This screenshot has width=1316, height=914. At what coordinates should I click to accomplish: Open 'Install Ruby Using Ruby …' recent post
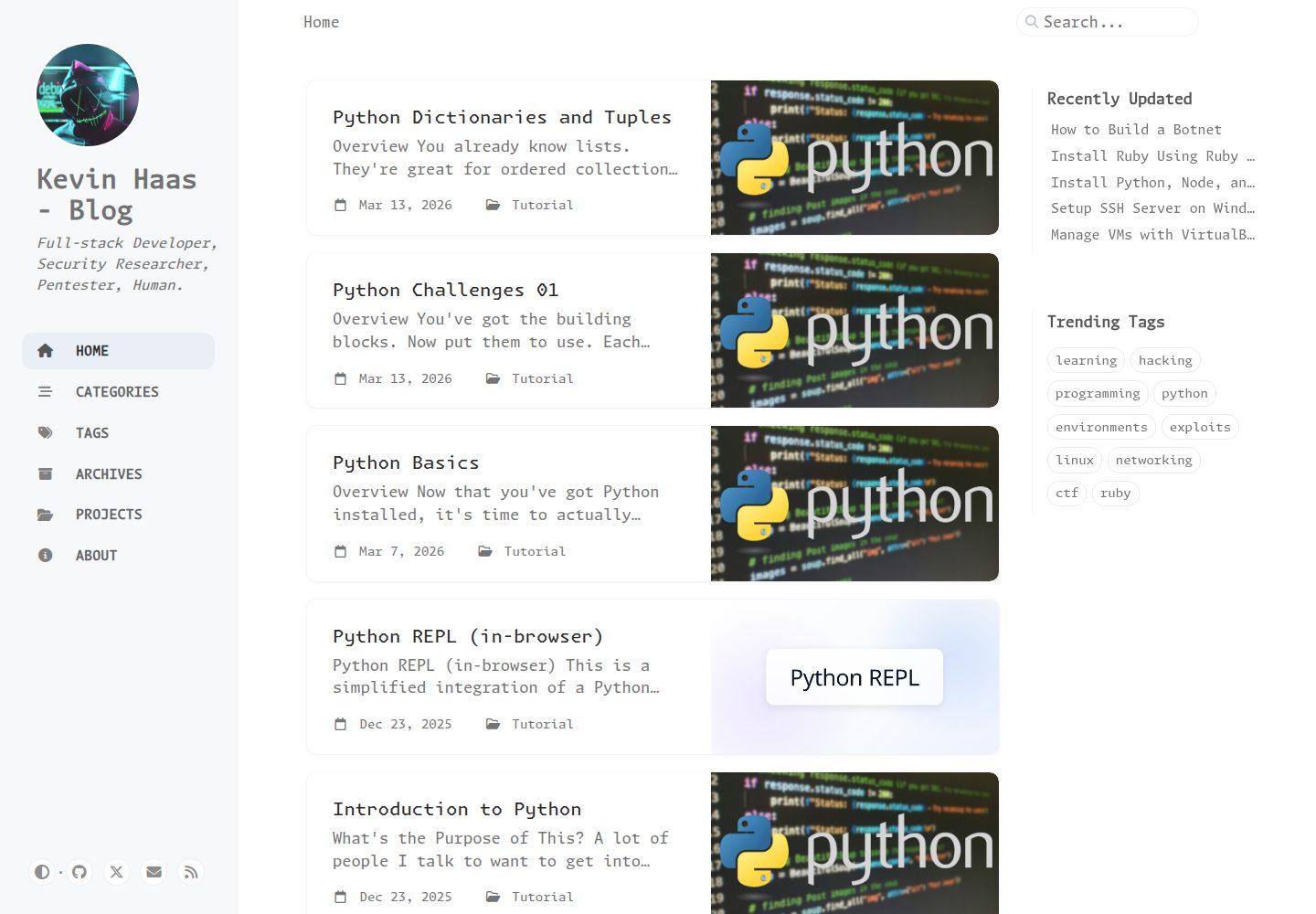tap(1153, 156)
